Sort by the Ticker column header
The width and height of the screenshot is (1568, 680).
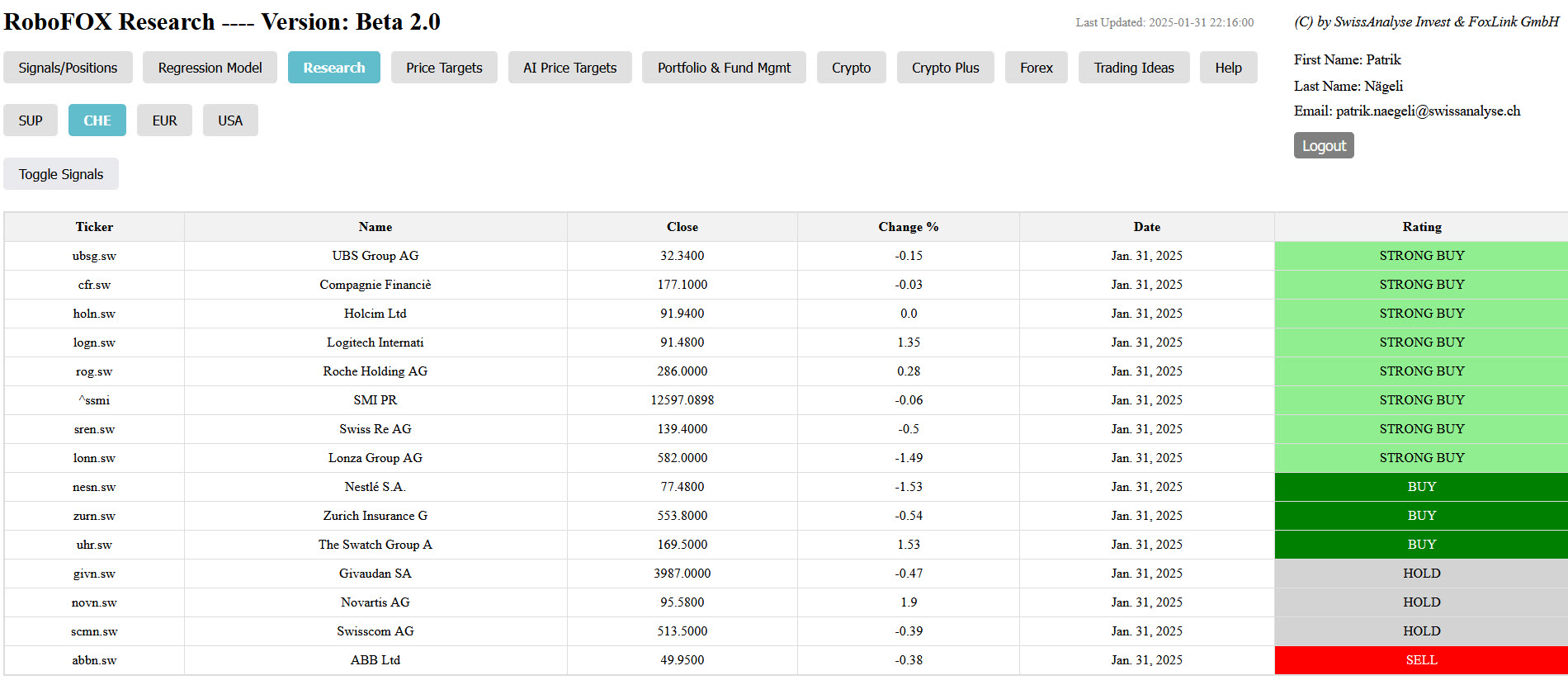click(x=94, y=227)
